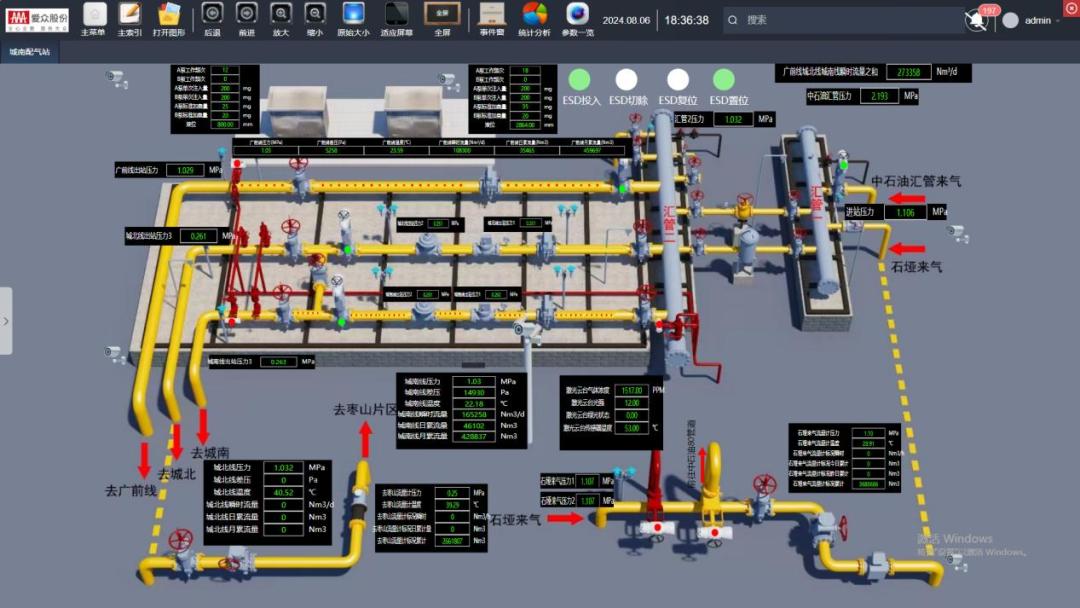This screenshot has width=1080, height=608.
Task: Click the admin user avatar
Action: [x=1010, y=21]
